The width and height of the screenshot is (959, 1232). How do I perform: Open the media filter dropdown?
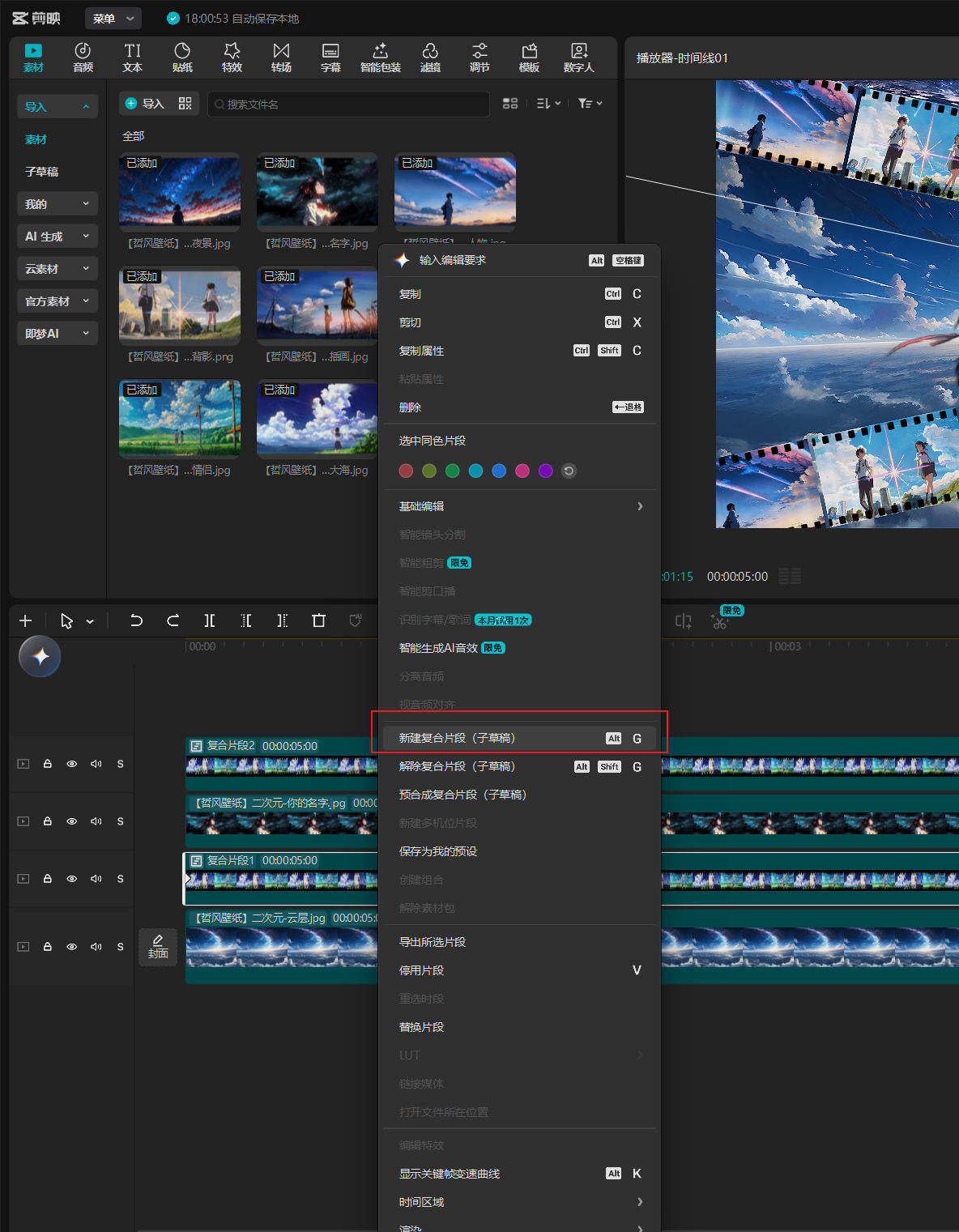click(590, 104)
